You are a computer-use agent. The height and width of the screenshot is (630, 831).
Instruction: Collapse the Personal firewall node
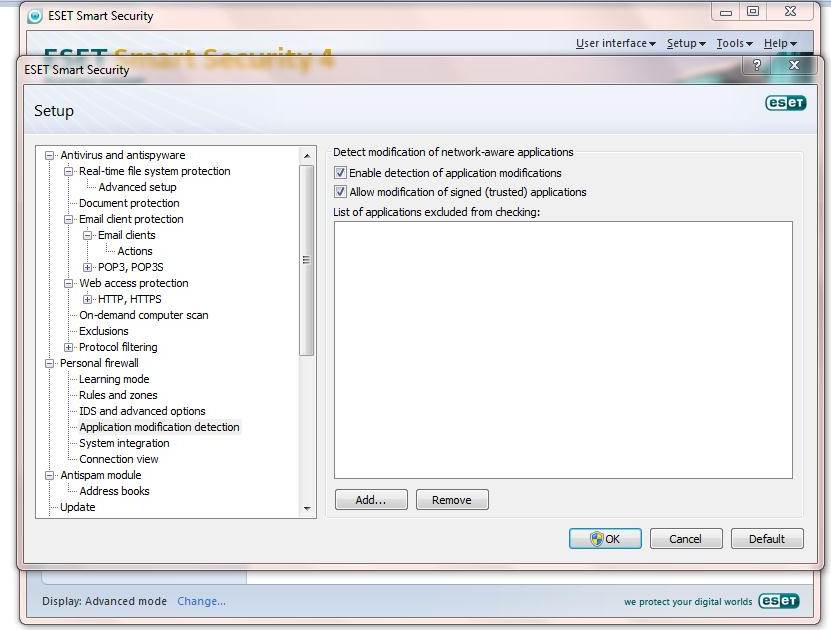[49, 363]
